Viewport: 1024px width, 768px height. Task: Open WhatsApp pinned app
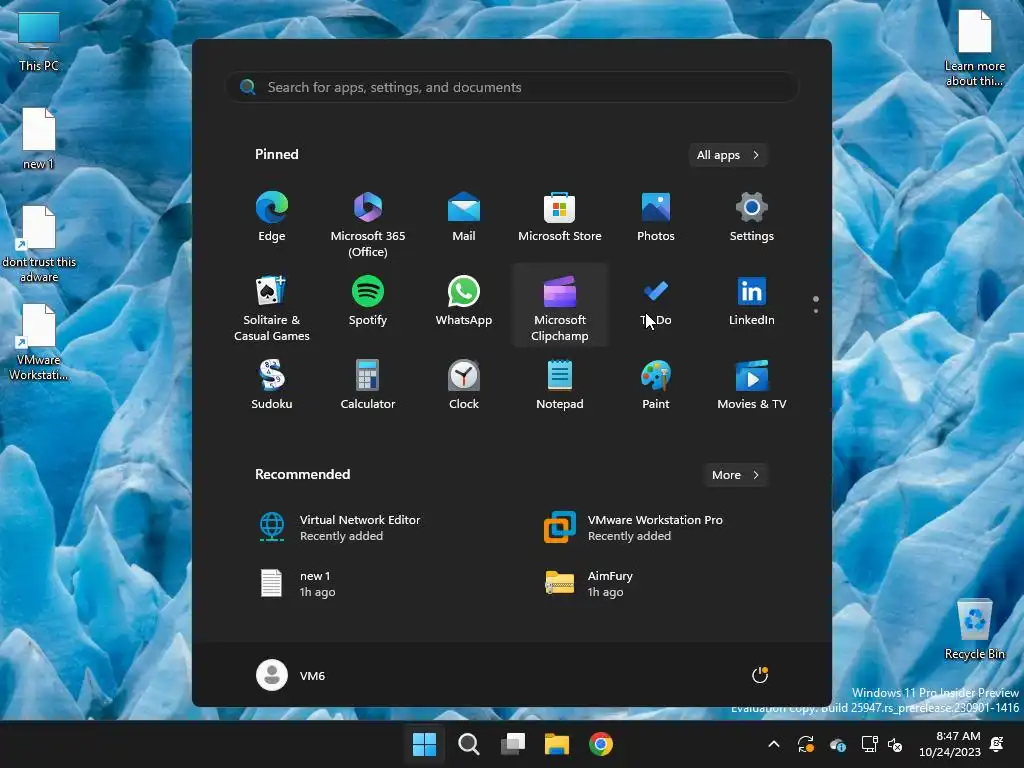pos(464,301)
